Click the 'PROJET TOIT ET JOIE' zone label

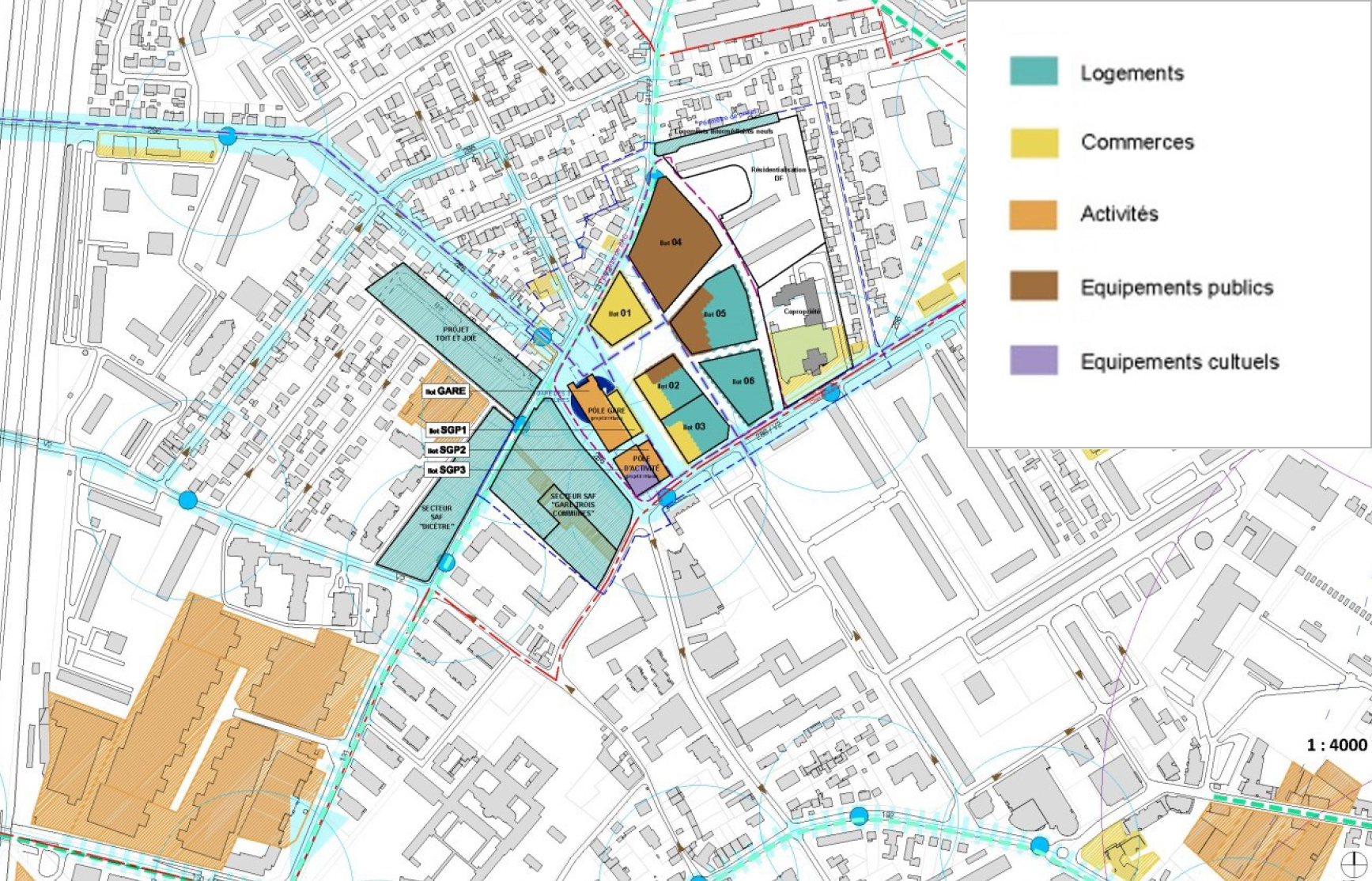point(455,334)
